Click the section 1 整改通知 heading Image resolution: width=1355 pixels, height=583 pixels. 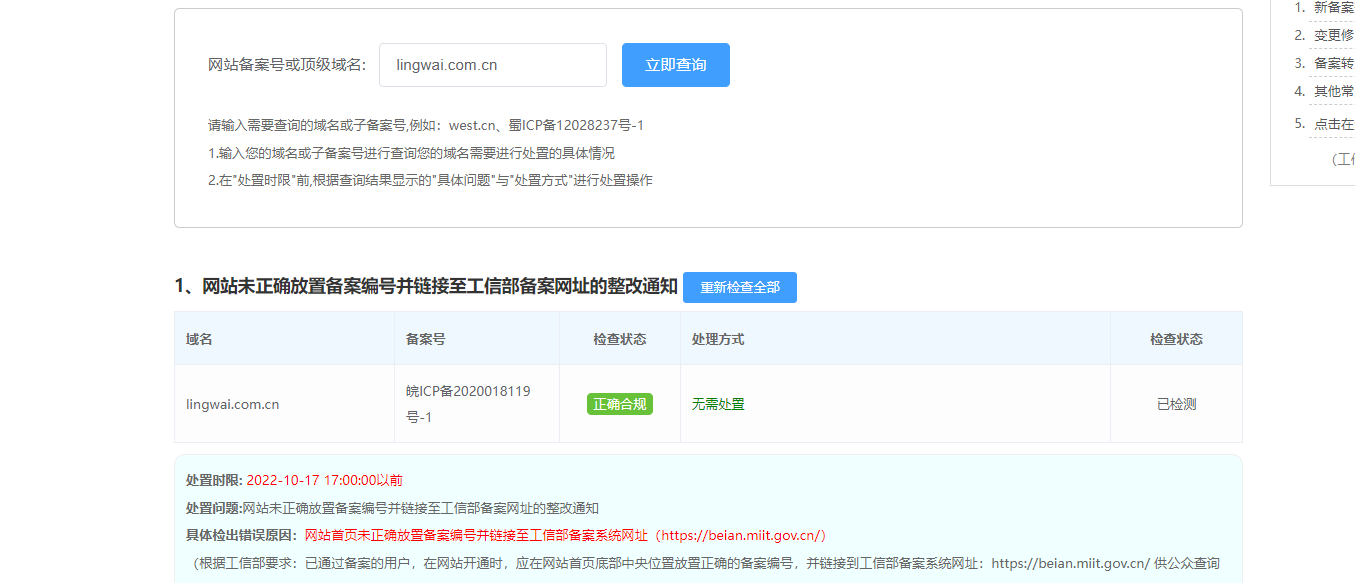426,287
